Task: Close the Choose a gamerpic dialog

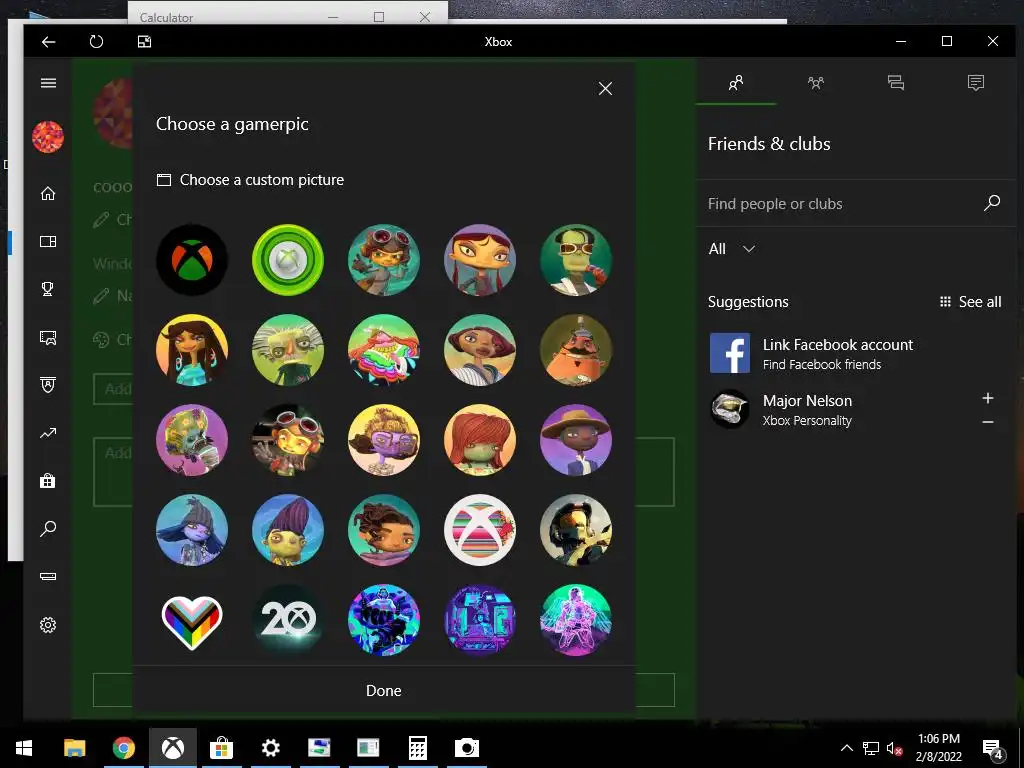Action: click(605, 89)
